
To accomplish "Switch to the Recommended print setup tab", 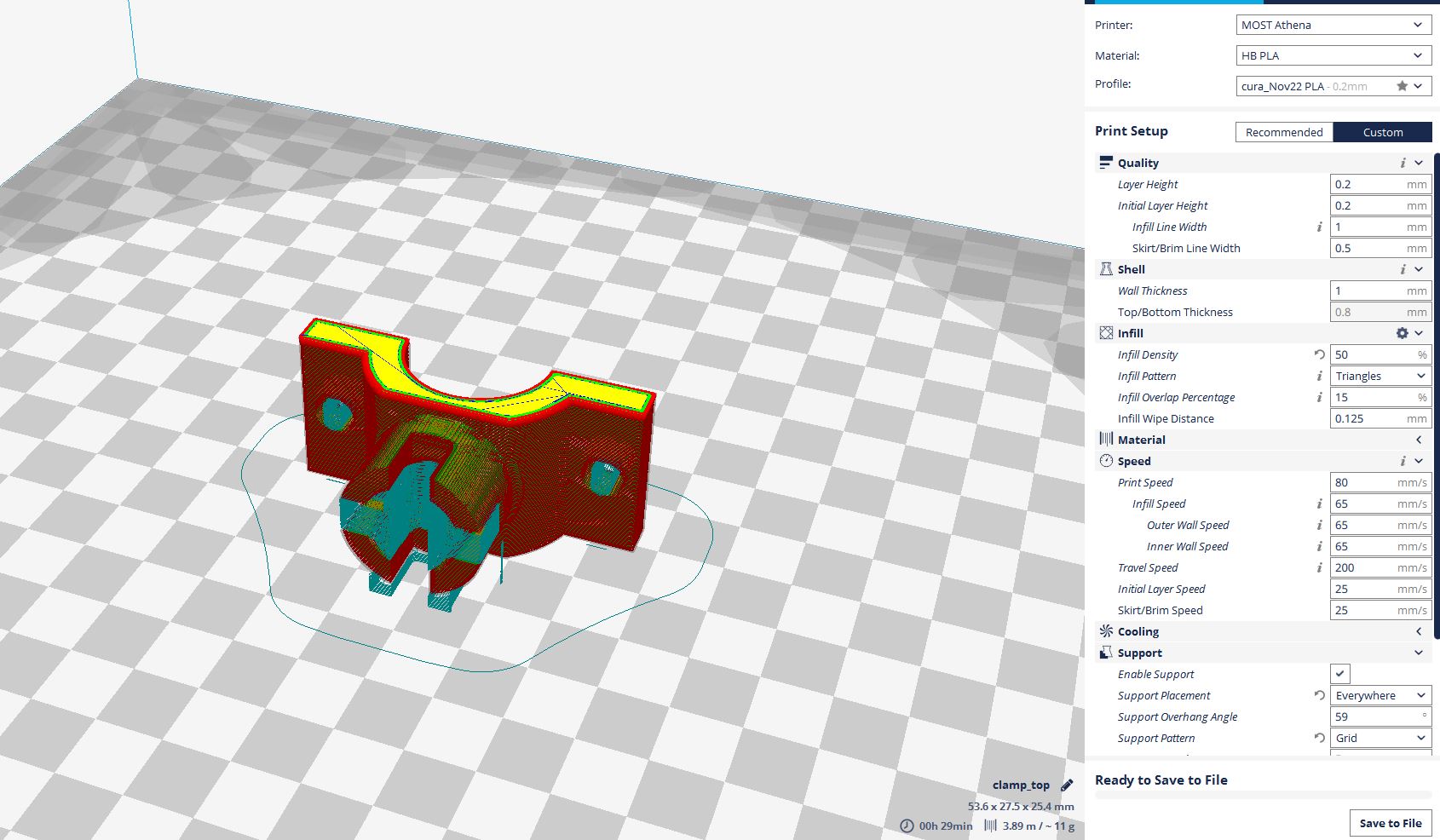I will coord(1284,132).
